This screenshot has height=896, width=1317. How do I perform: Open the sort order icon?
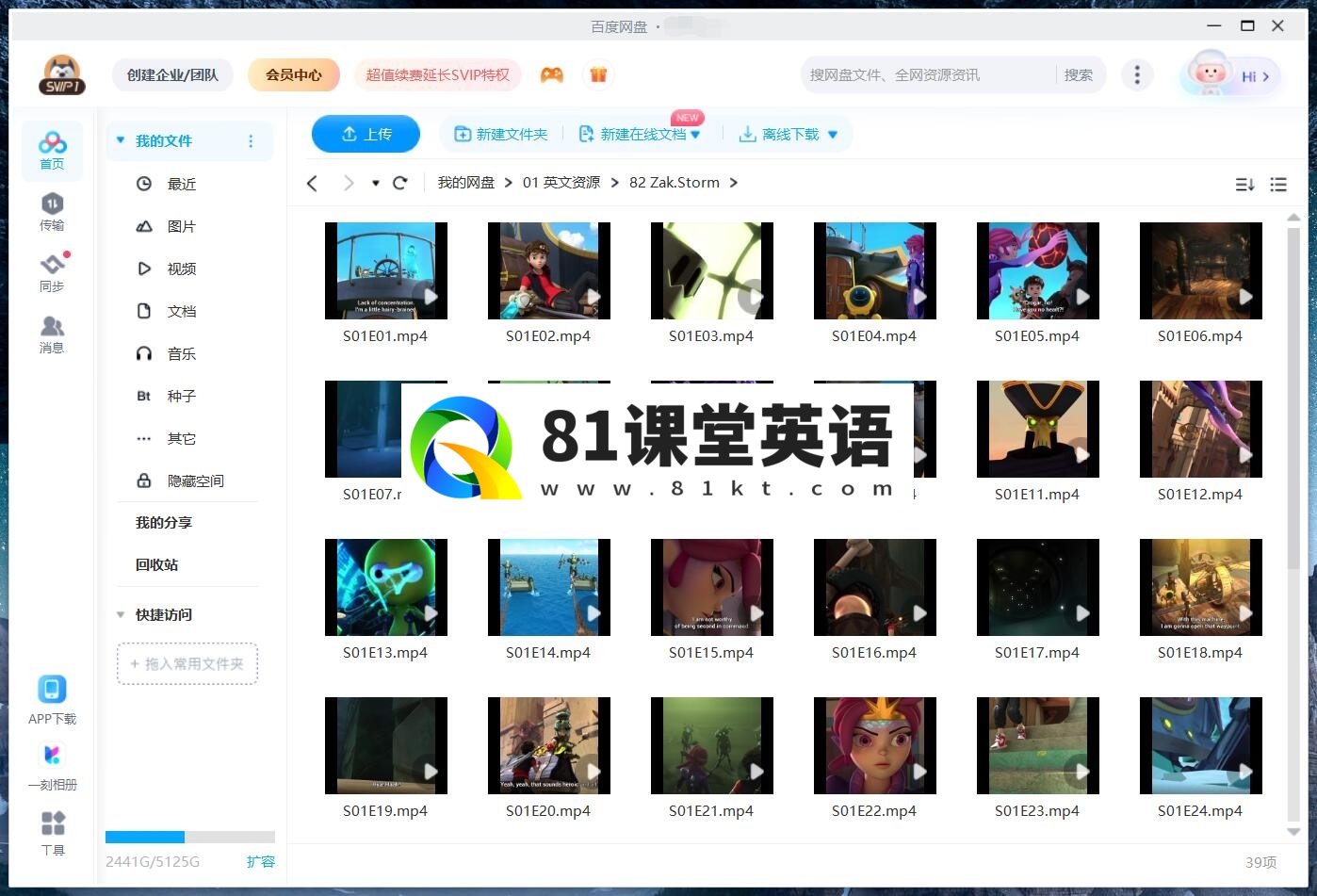click(1244, 185)
